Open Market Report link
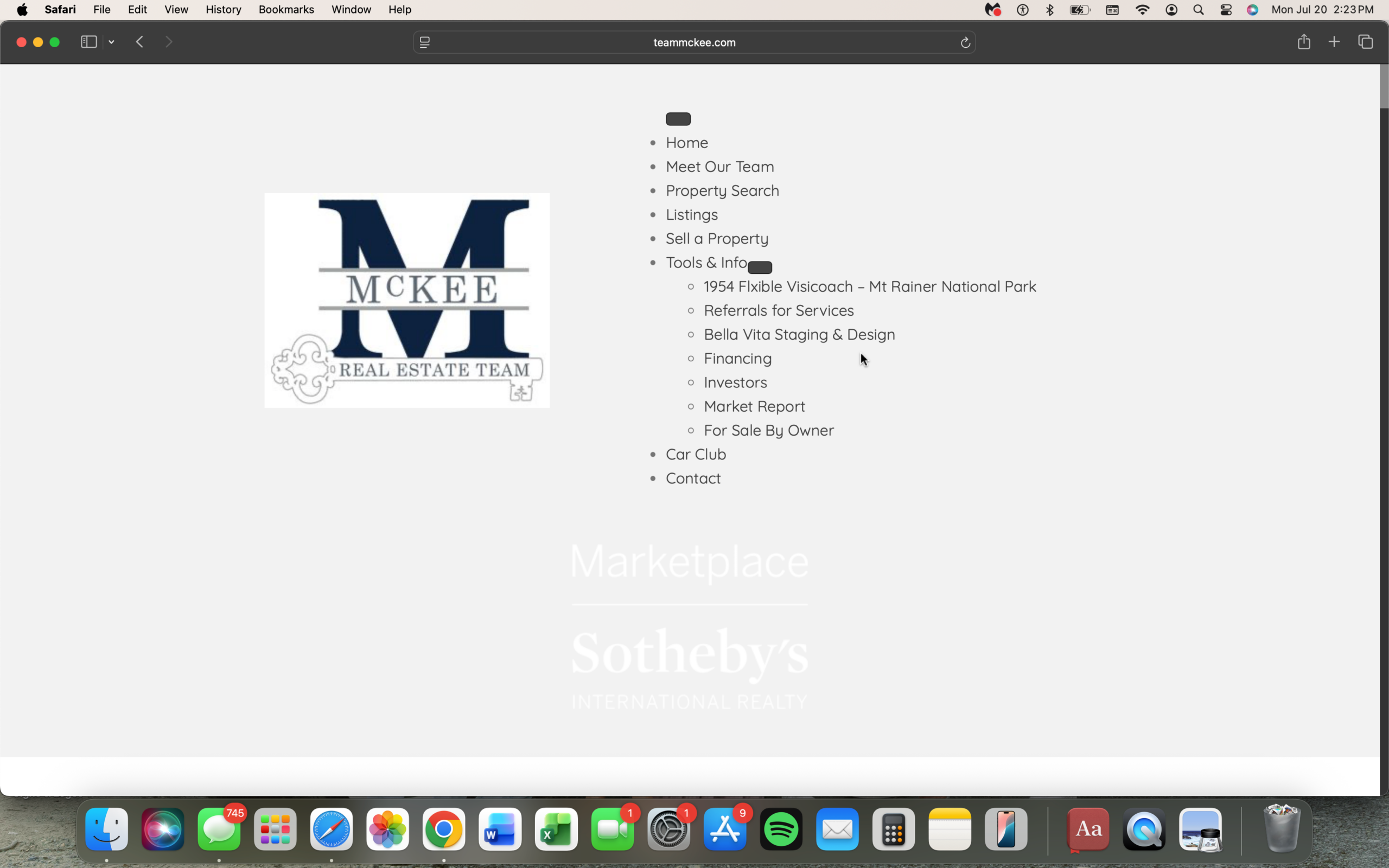This screenshot has width=1389, height=868. 754,406
